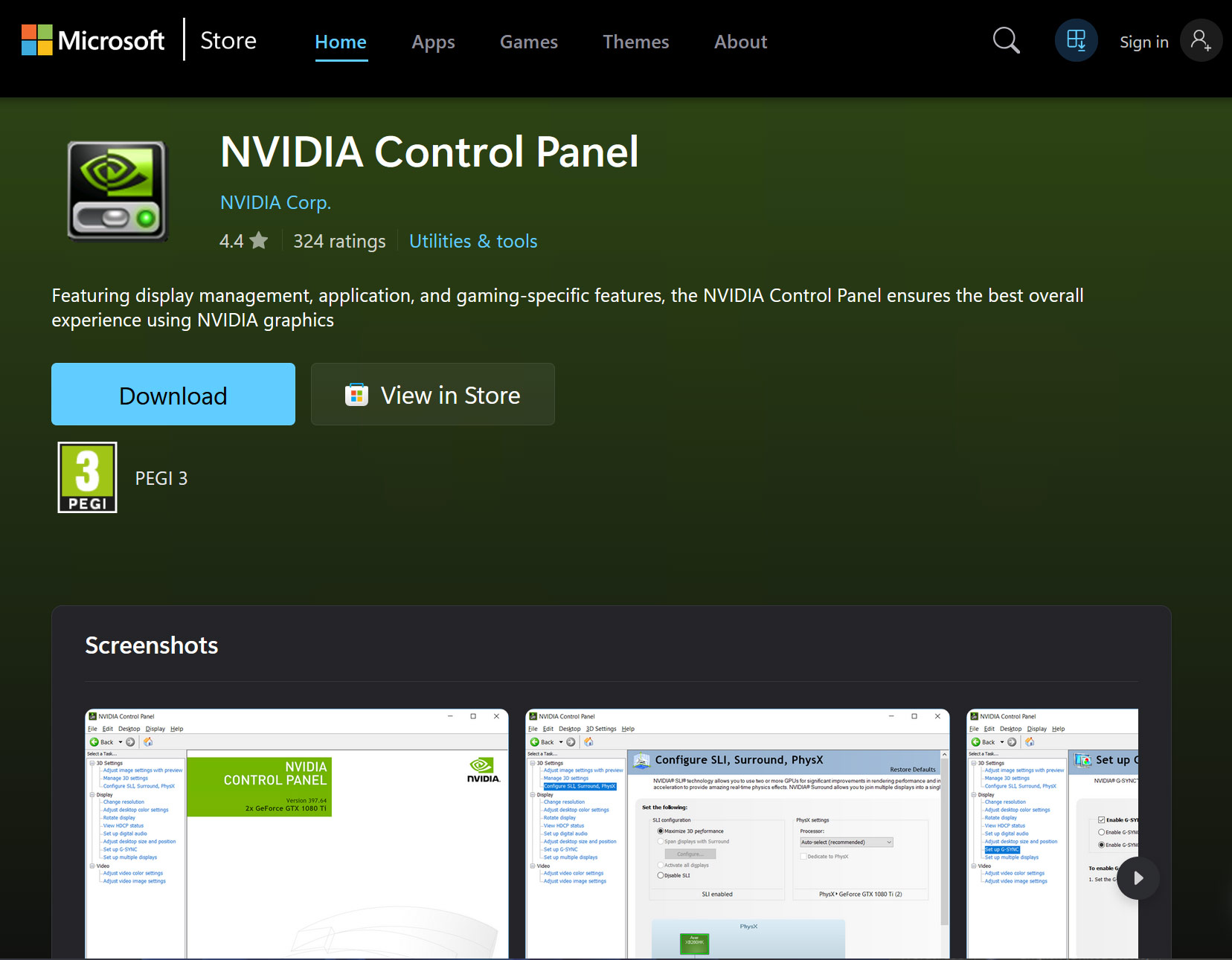Click the app download grid icon
This screenshot has width=1232, height=960.
1076,40
